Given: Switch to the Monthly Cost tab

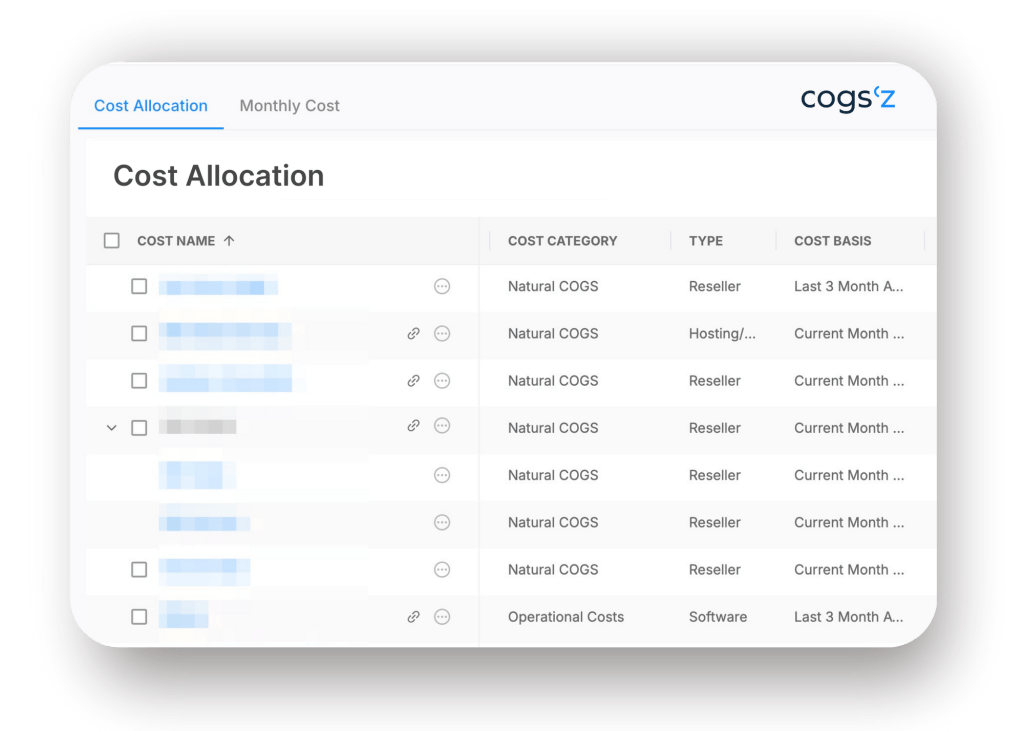Looking at the screenshot, I should 289,106.
